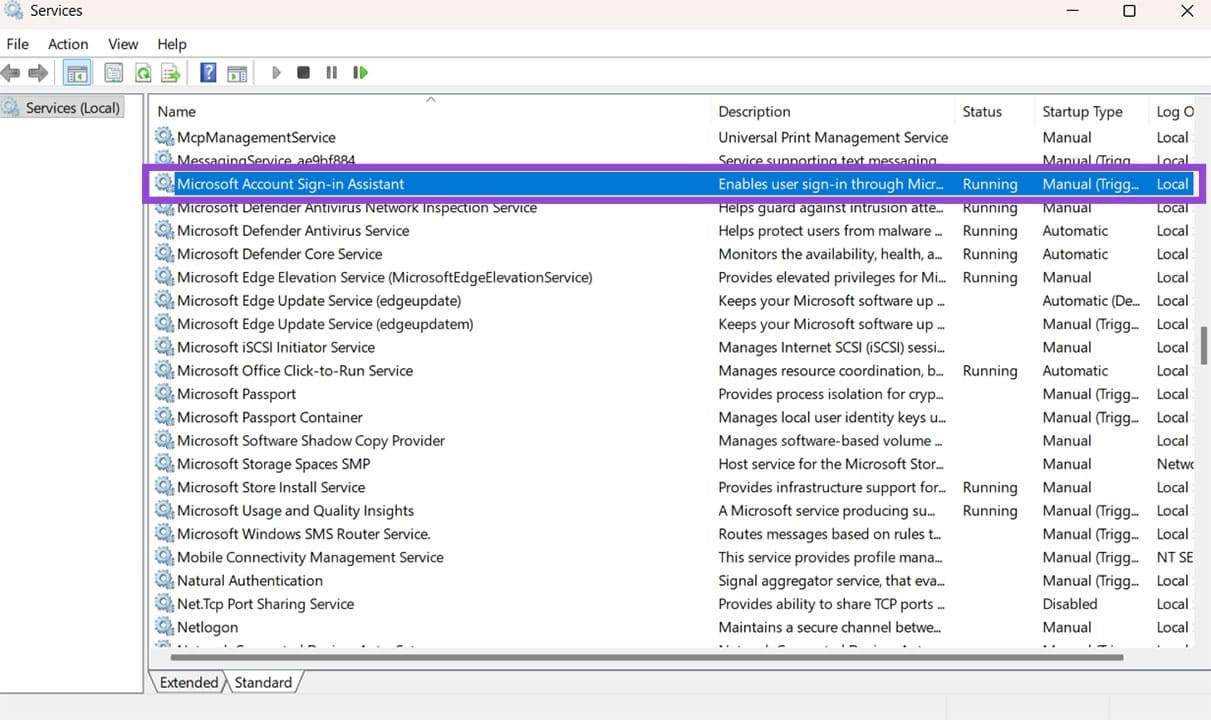Toggle the console tree visibility icon

click(x=76, y=72)
